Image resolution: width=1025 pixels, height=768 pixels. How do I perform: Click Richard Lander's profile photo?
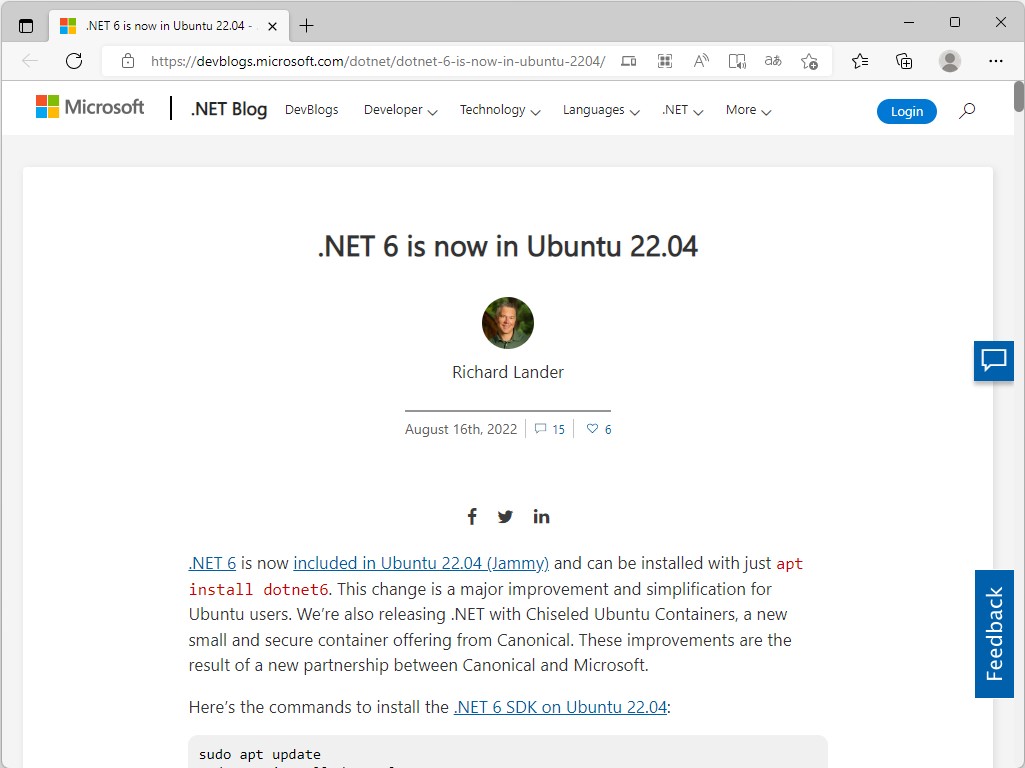tap(507, 323)
